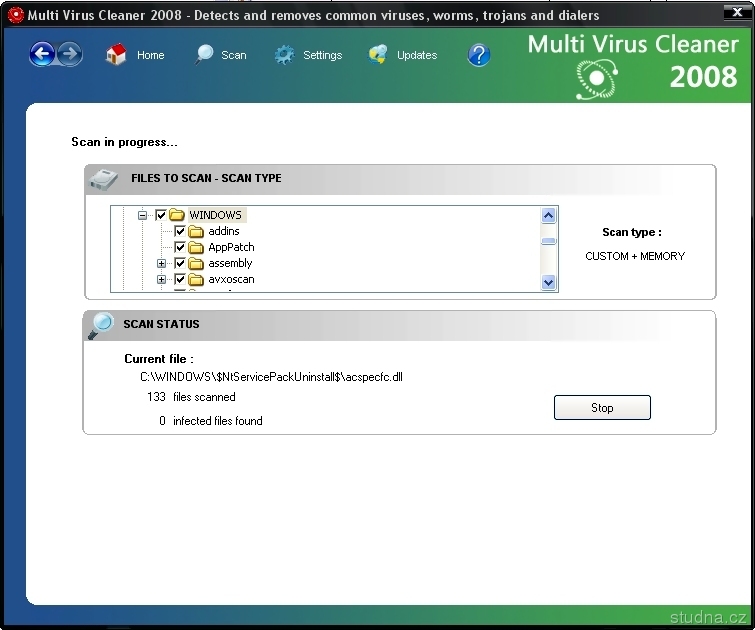
Task: Select the assembly tree label
Action: pyautogui.click(x=230, y=263)
